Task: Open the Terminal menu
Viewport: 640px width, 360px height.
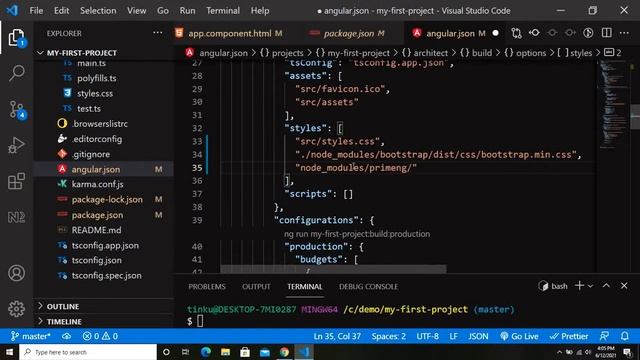Action: click(223, 11)
